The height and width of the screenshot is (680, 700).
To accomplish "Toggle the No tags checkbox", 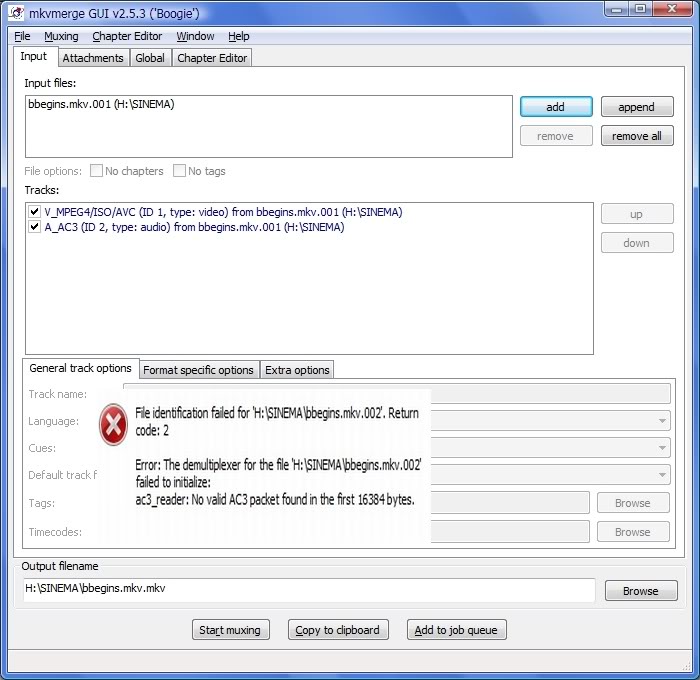I will 179,171.
